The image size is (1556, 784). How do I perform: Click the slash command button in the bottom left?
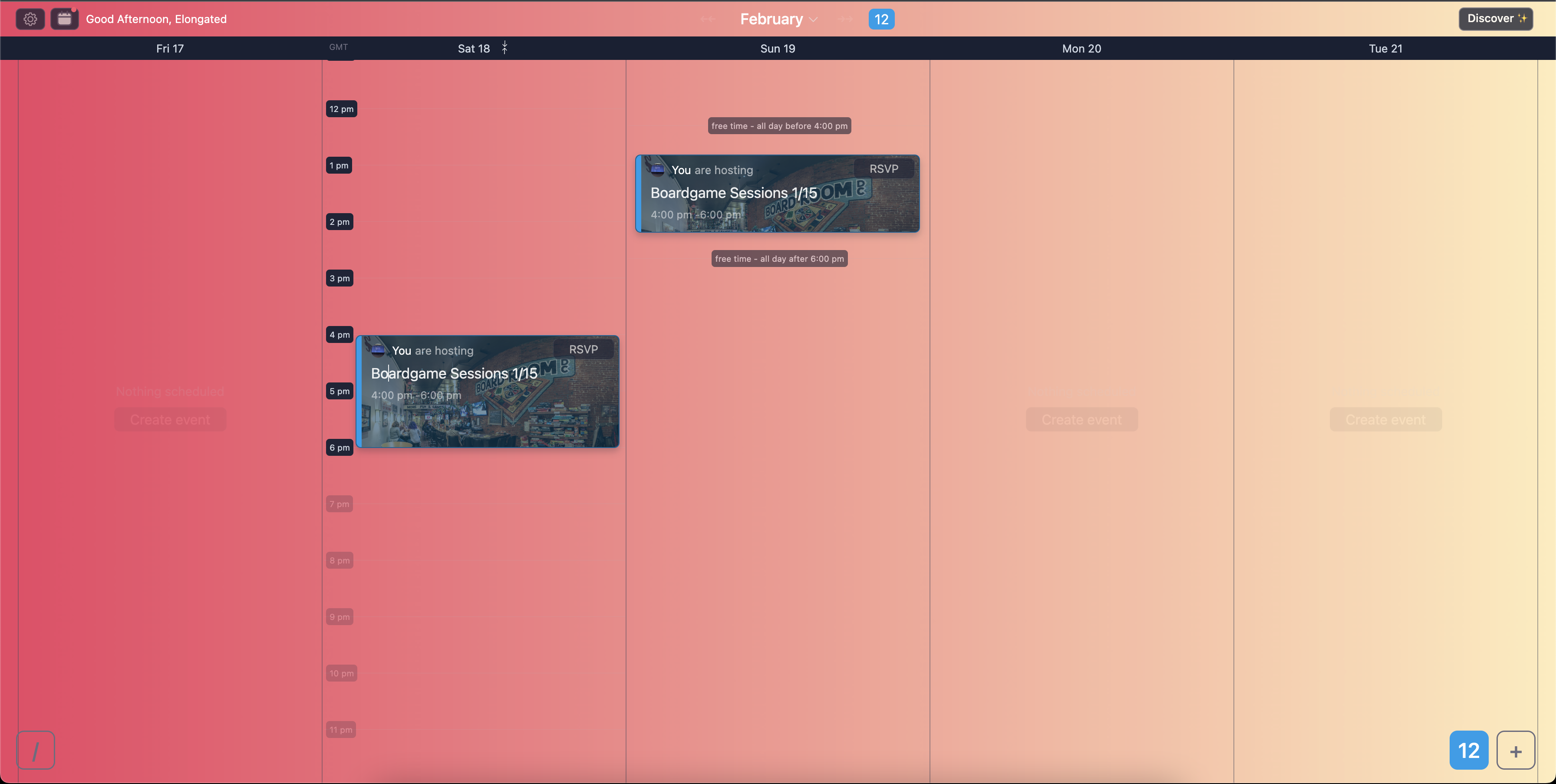[x=36, y=750]
